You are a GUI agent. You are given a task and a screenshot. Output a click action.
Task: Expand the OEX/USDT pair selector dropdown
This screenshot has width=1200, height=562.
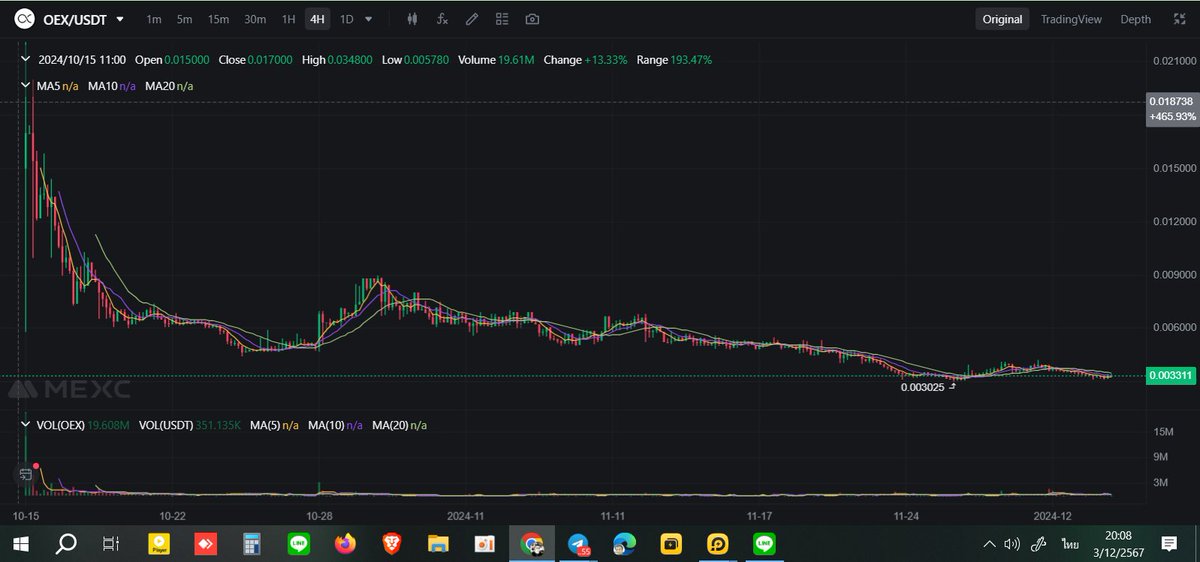tap(121, 19)
